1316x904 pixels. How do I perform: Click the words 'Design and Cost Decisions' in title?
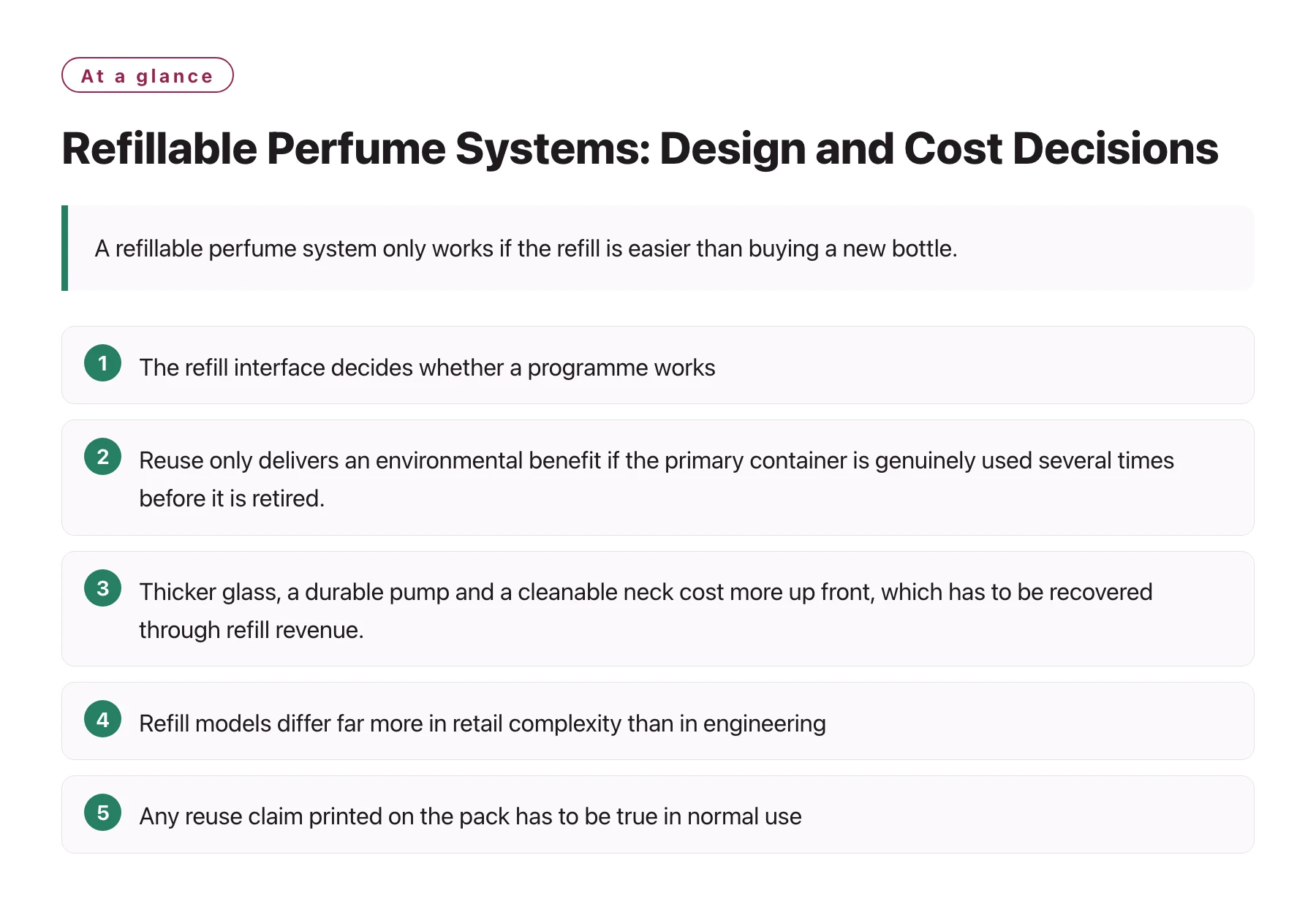939,148
